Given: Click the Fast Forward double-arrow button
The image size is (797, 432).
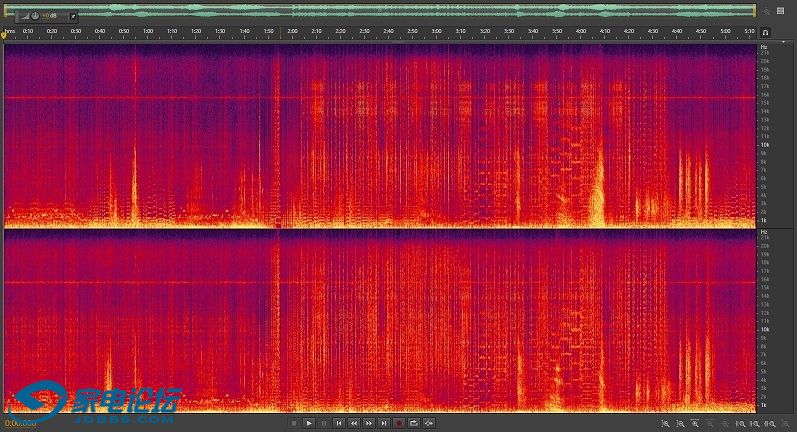Looking at the screenshot, I should coord(369,423).
